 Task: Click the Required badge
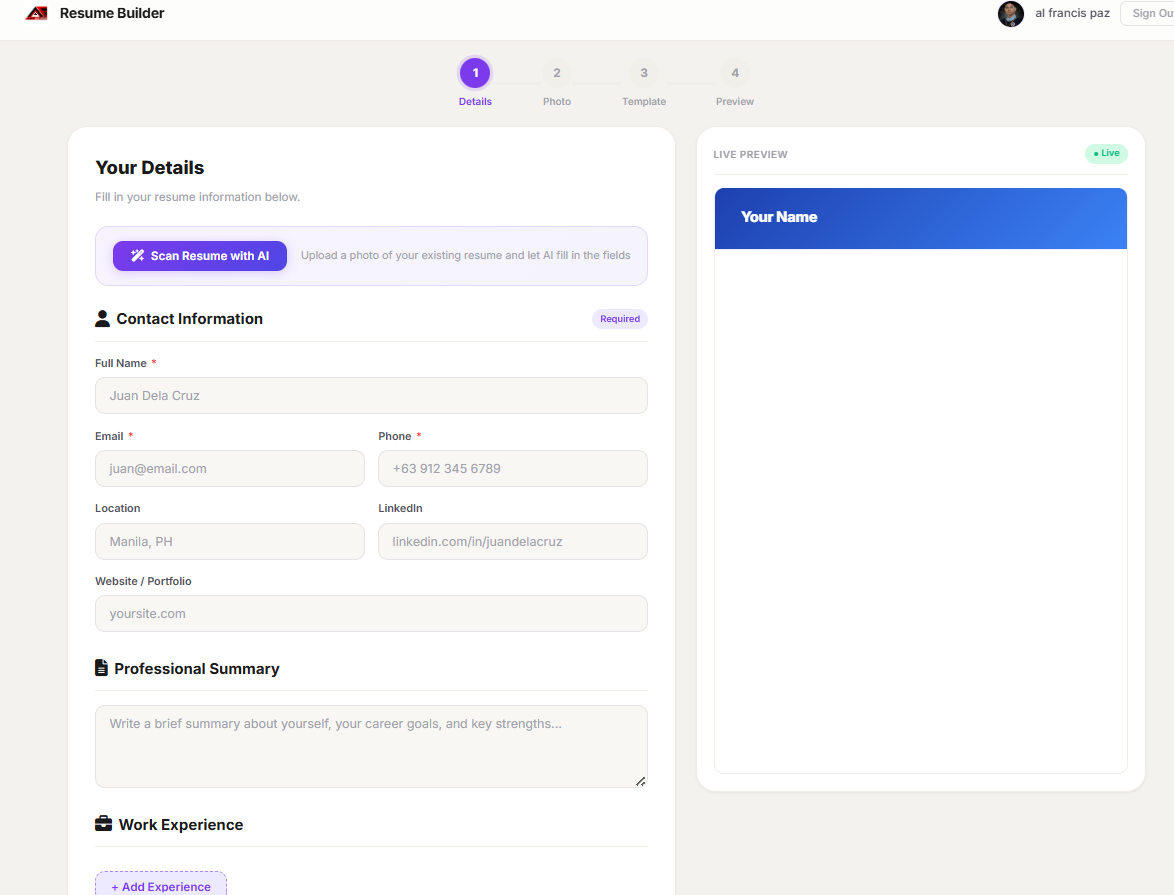coord(620,319)
